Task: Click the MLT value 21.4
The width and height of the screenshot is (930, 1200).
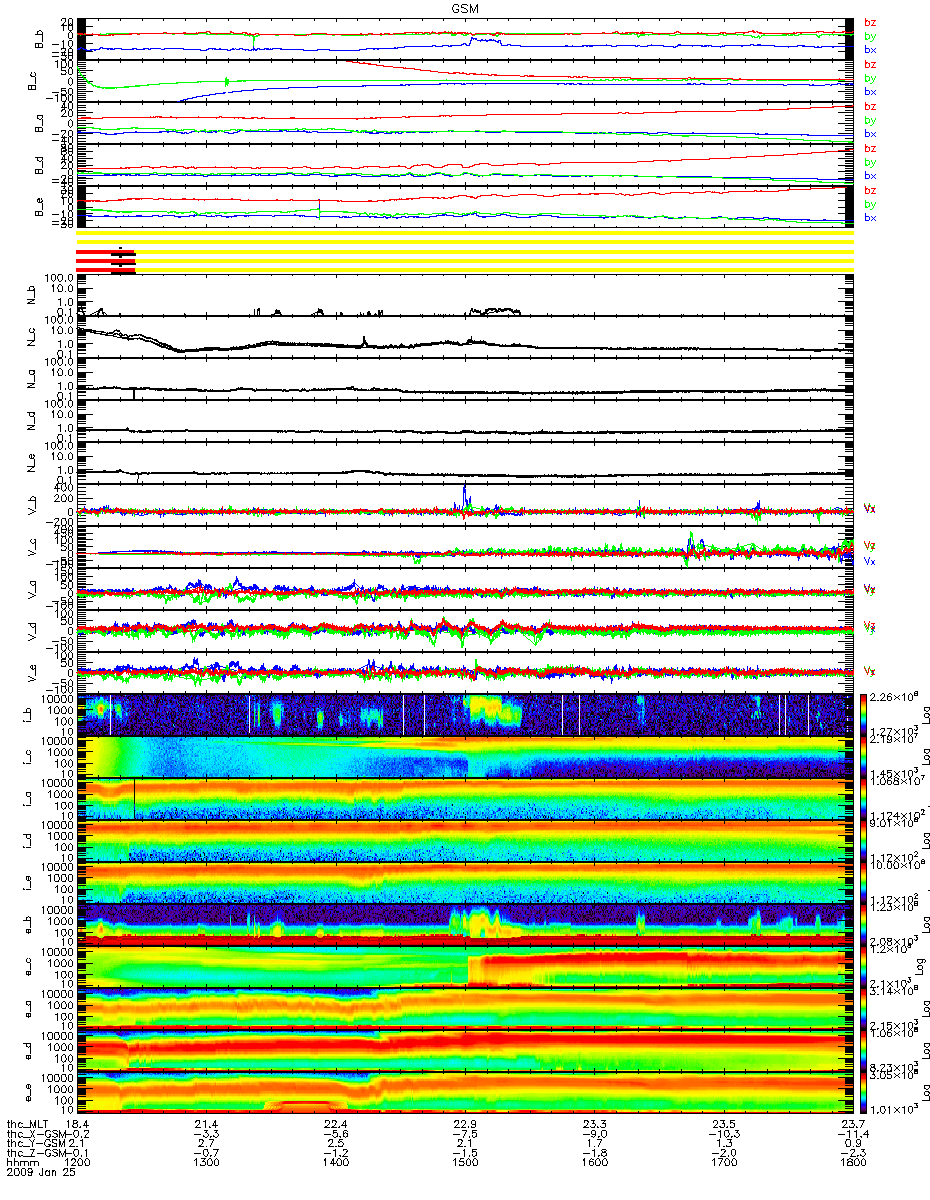Action: coord(207,1123)
